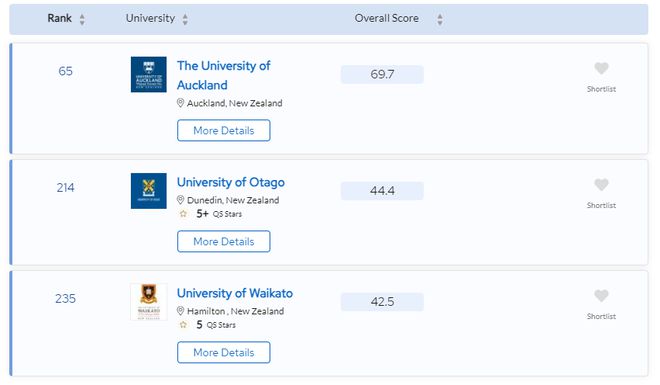Shortlist University of Otago with heart icon
The image size is (660, 385).
(x=601, y=184)
